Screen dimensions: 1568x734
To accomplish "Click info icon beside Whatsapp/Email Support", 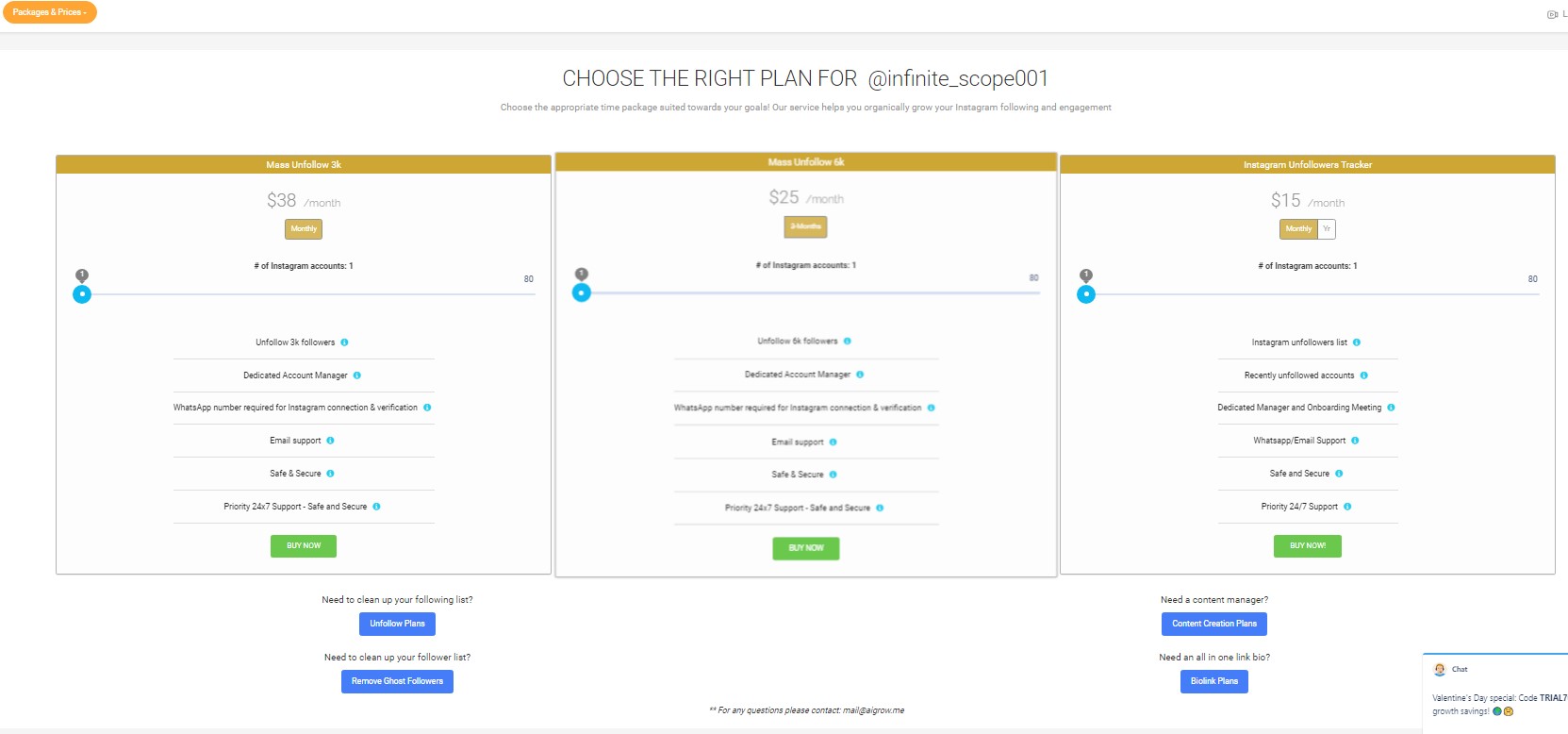I will [x=1355, y=441].
